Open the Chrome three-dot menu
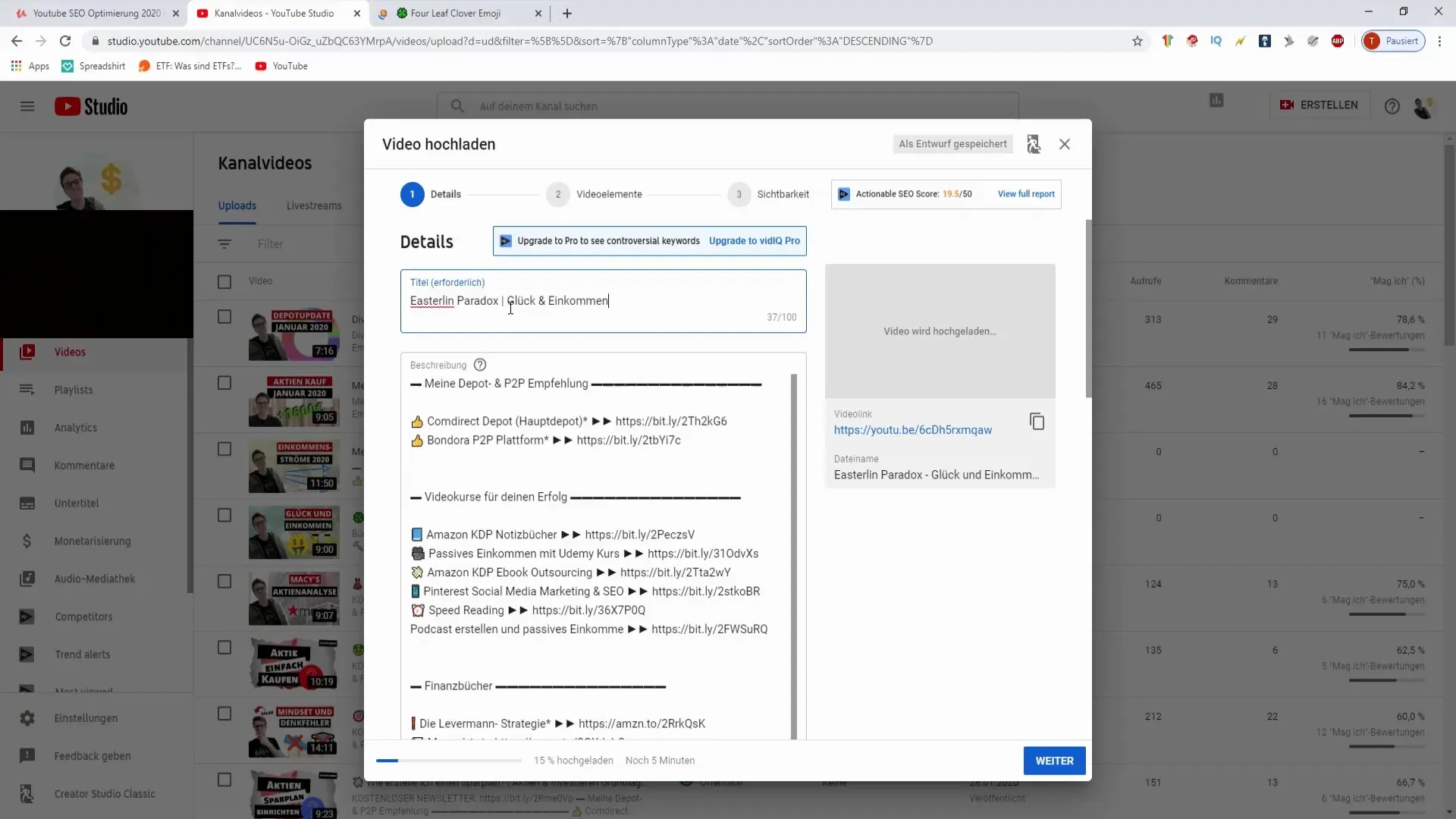 pyautogui.click(x=1439, y=41)
